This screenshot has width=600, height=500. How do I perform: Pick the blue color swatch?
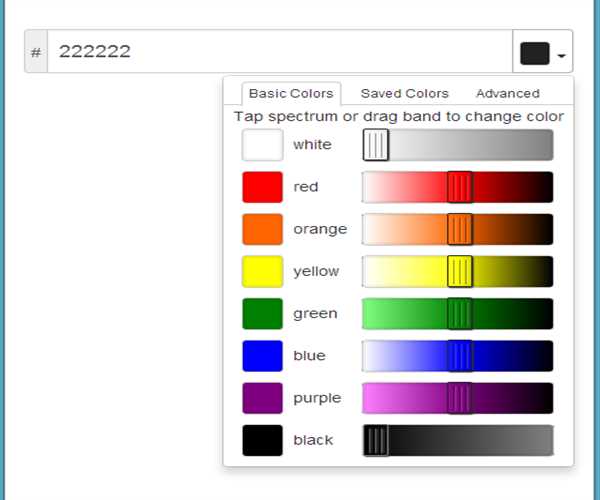pyautogui.click(x=262, y=355)
